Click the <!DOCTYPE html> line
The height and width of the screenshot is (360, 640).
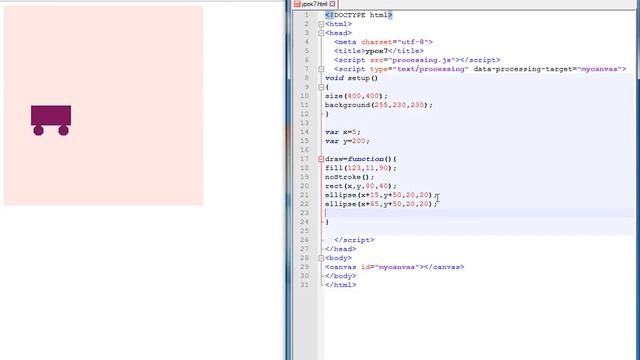tap(359, 15)
